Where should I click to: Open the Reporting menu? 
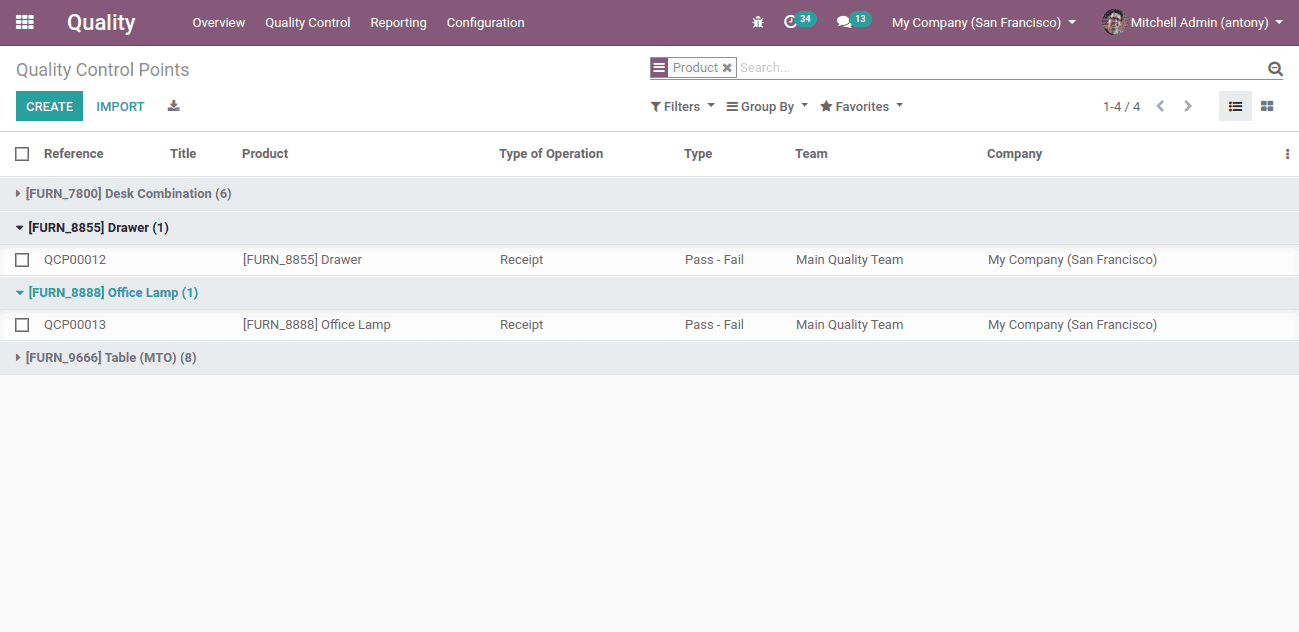398,22
